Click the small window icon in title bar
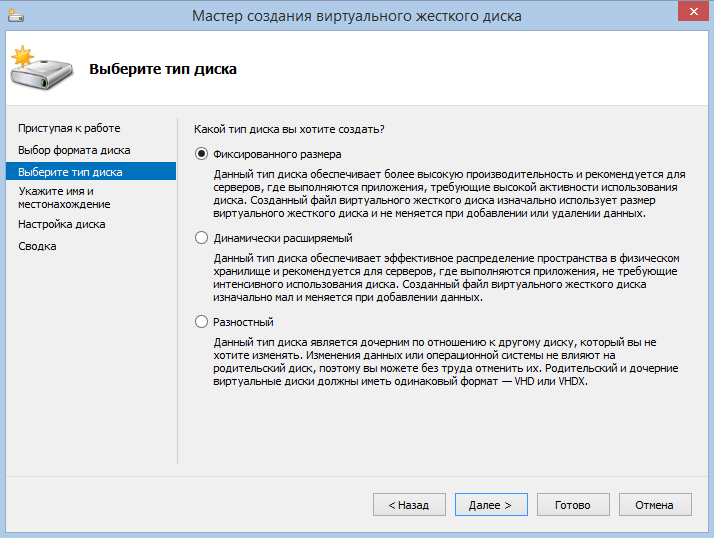Viewport: 714px width, 538px height. point(16,16)
